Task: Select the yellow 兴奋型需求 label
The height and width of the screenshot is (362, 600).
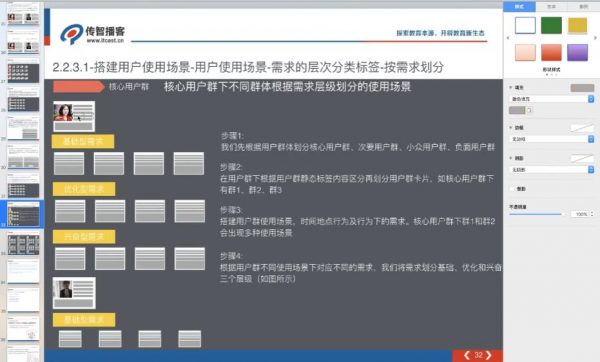Action: tap(83, 236)
